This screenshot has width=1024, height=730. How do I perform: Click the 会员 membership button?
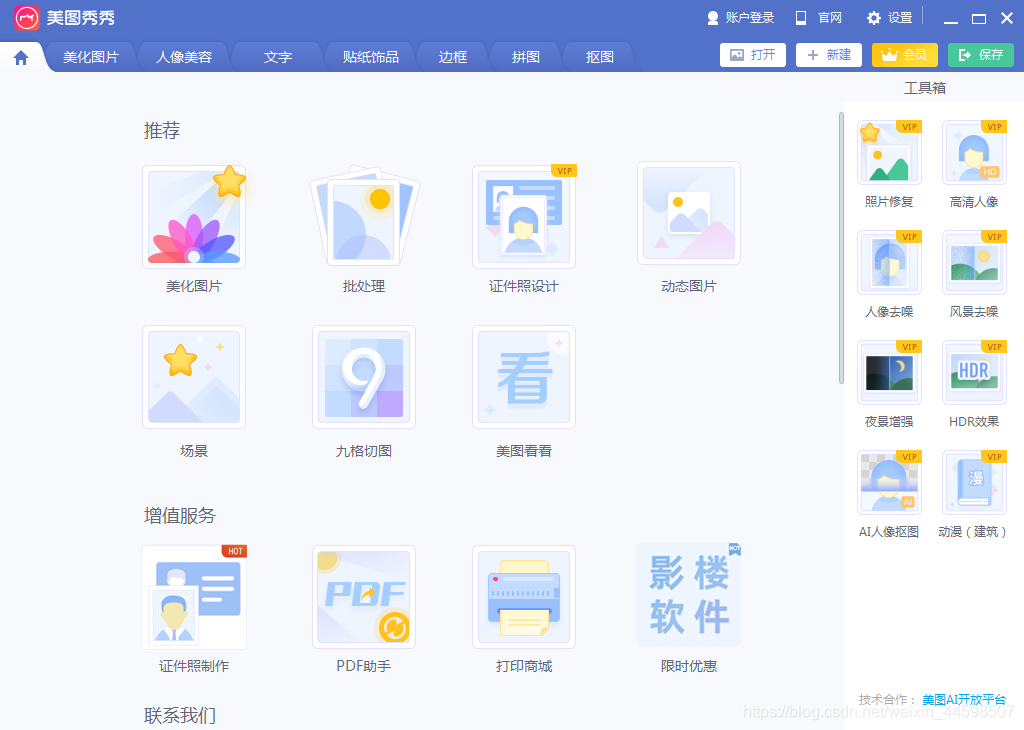pos(904,55)
